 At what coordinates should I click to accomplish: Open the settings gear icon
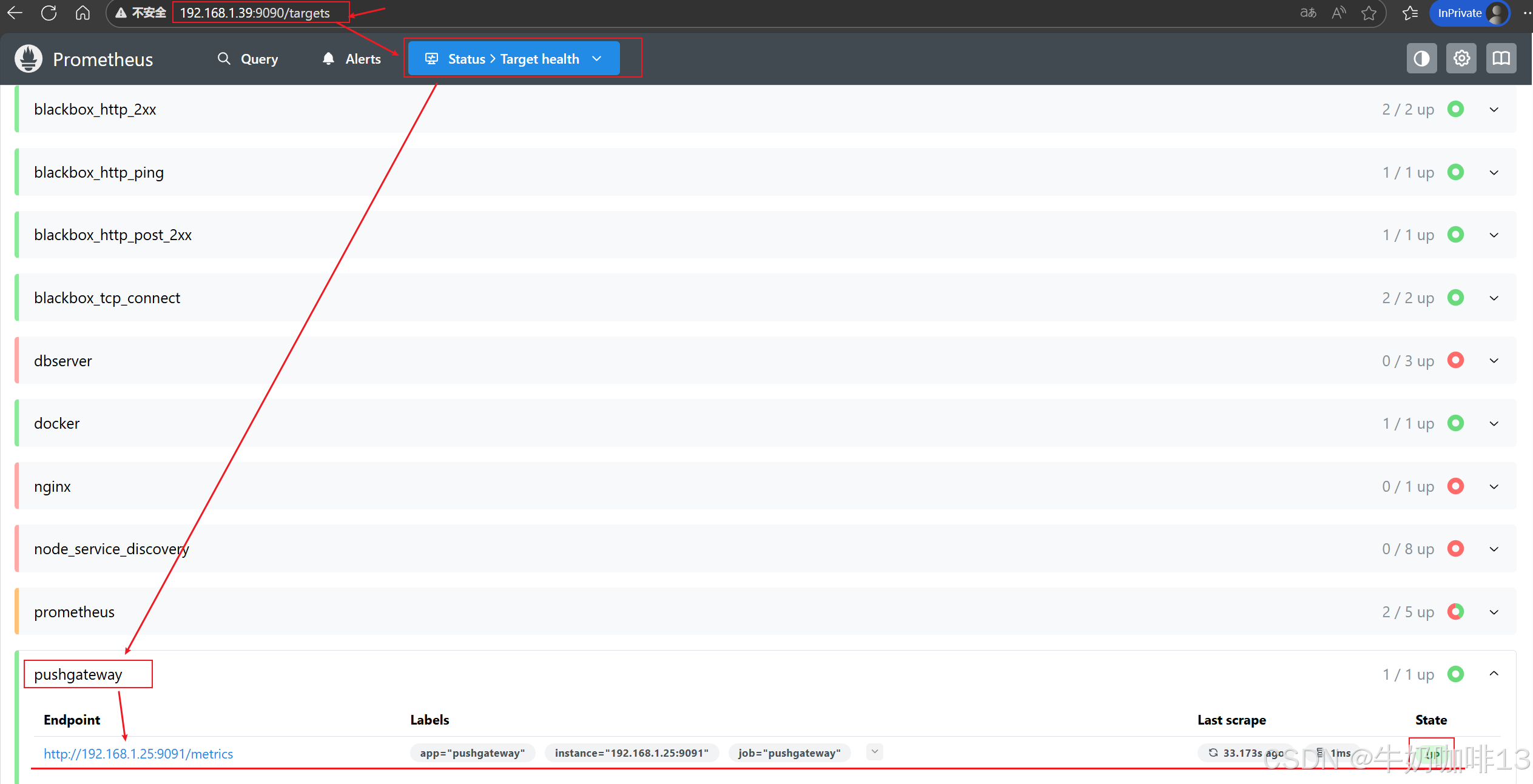click(x=1461, y=59)
